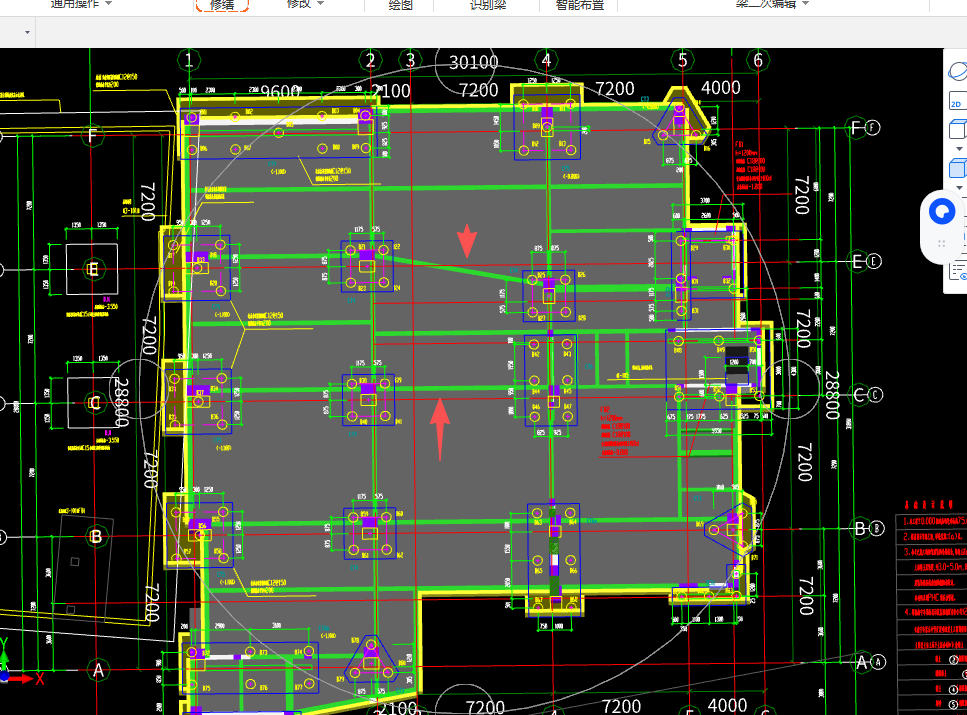Open the 修改 group dropdown
Screen dimensions: 967x715
tap(305, 4)
